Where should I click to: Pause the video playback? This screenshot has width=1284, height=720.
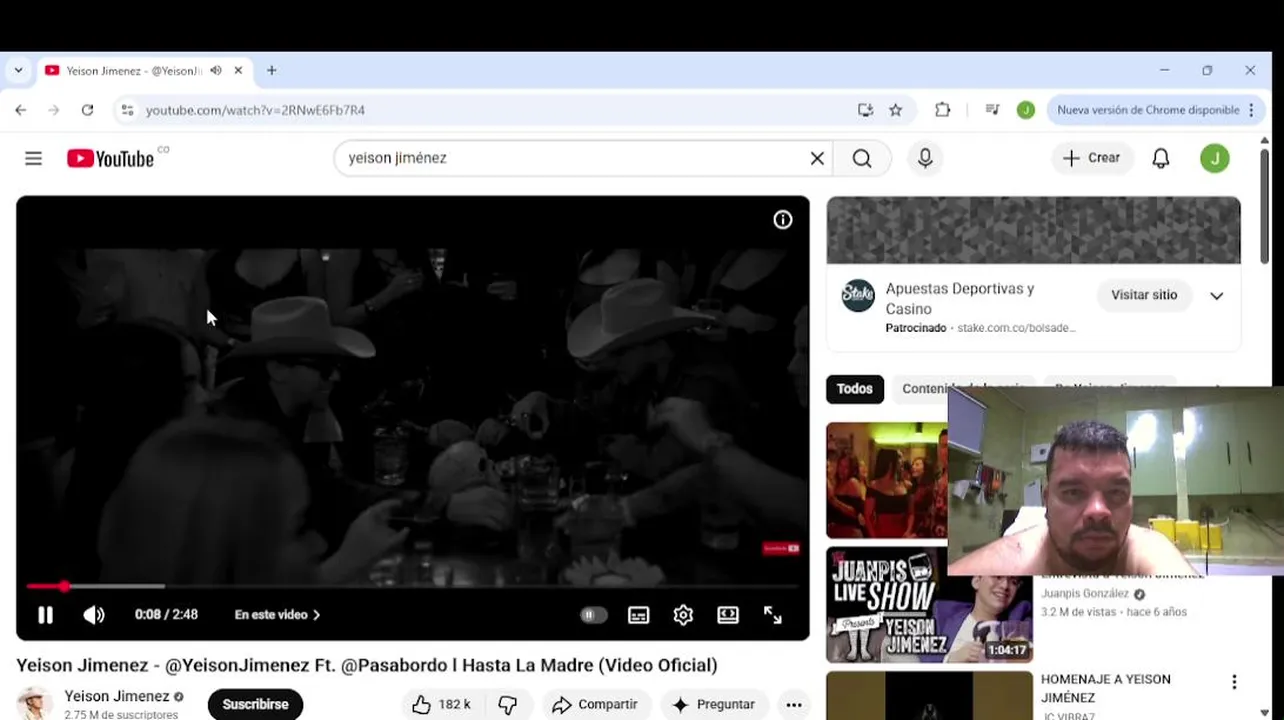(x=45, y=615)
